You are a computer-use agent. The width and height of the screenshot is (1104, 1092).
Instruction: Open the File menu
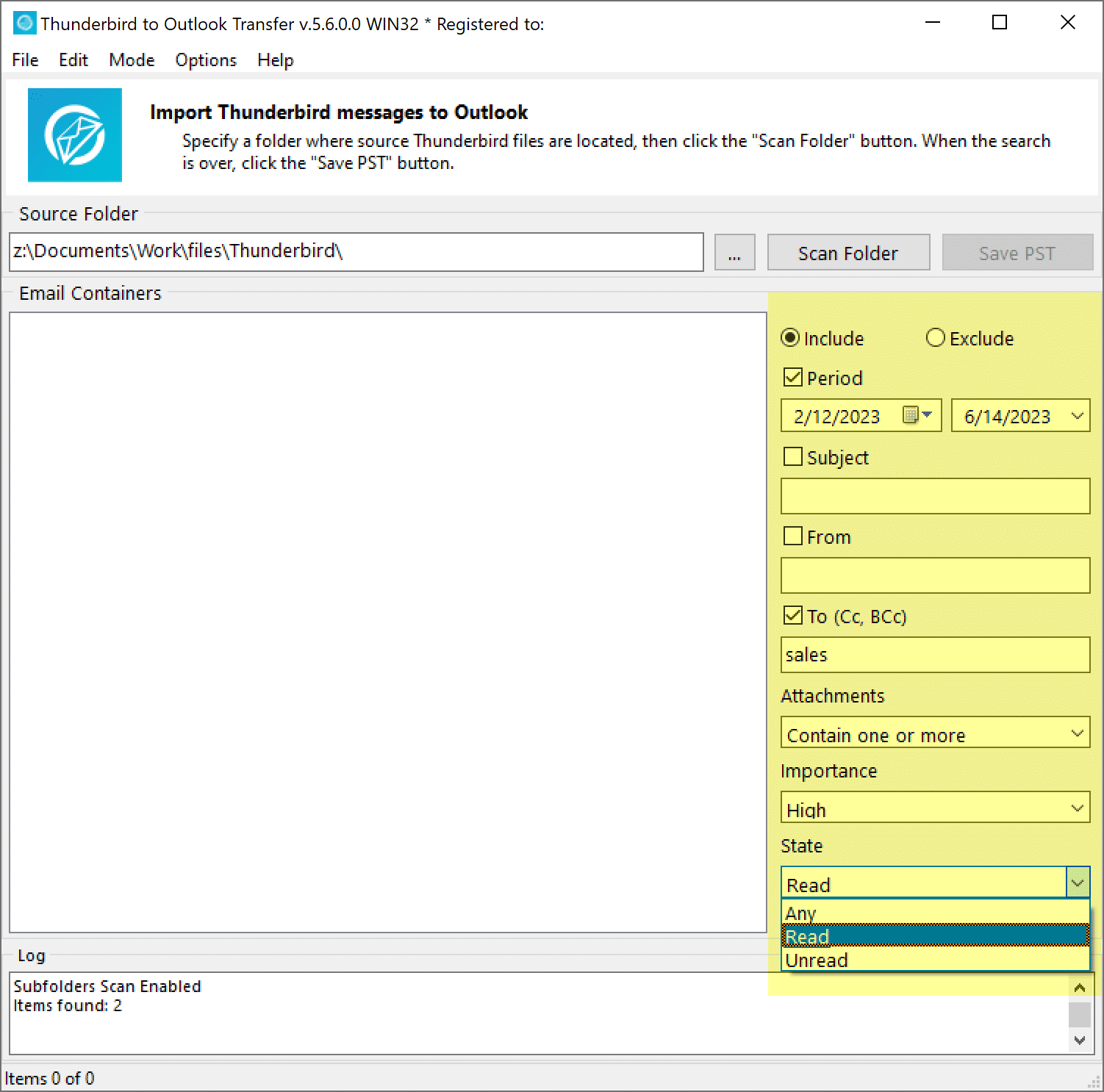coord(25,60)
